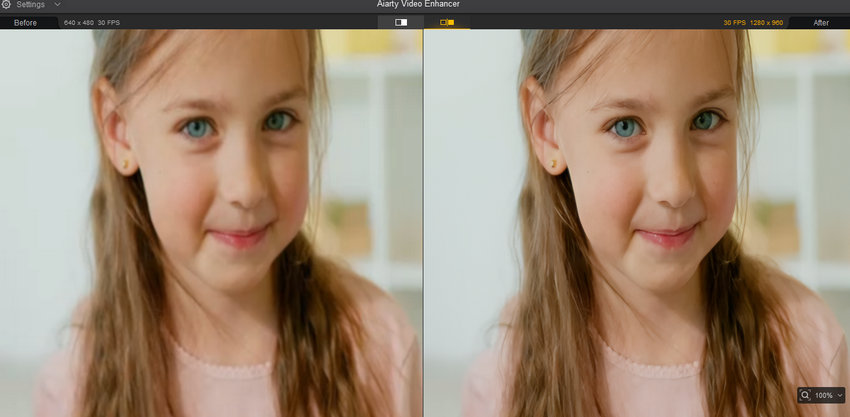Click the 640 x 480 source resolution text

[79, 23]
